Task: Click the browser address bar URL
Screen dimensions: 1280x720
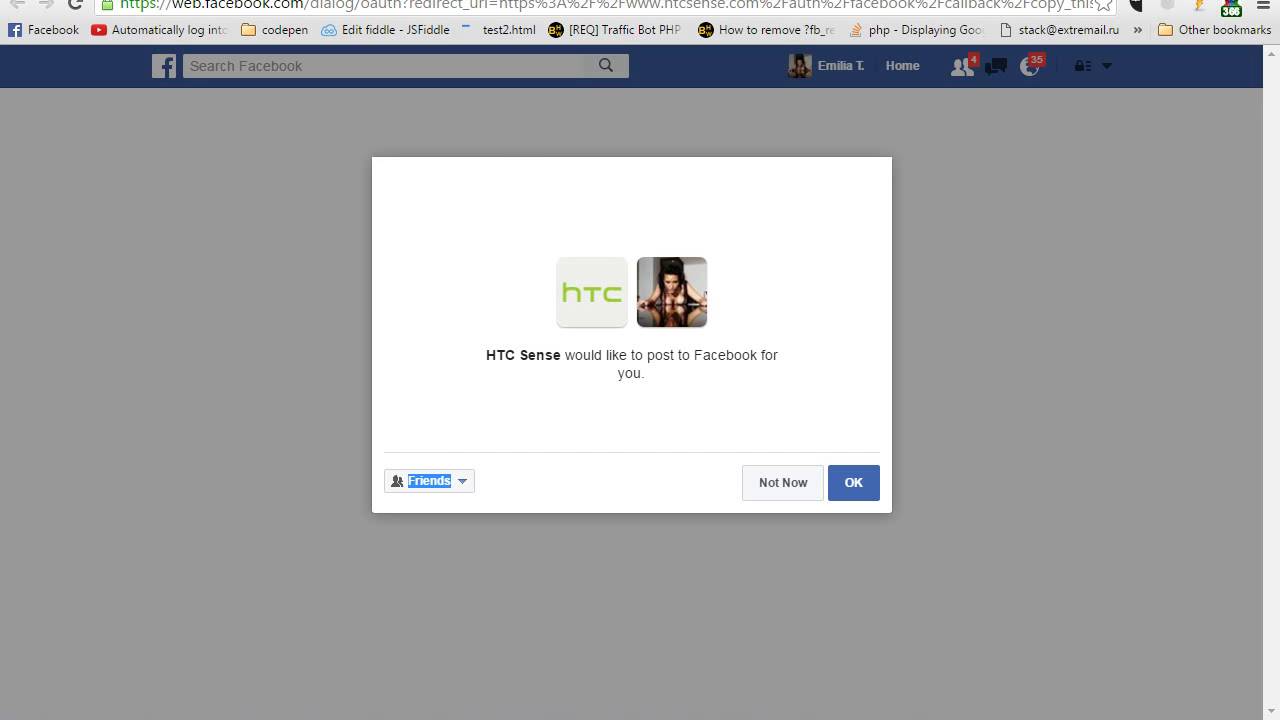Action: coord(605,4)
